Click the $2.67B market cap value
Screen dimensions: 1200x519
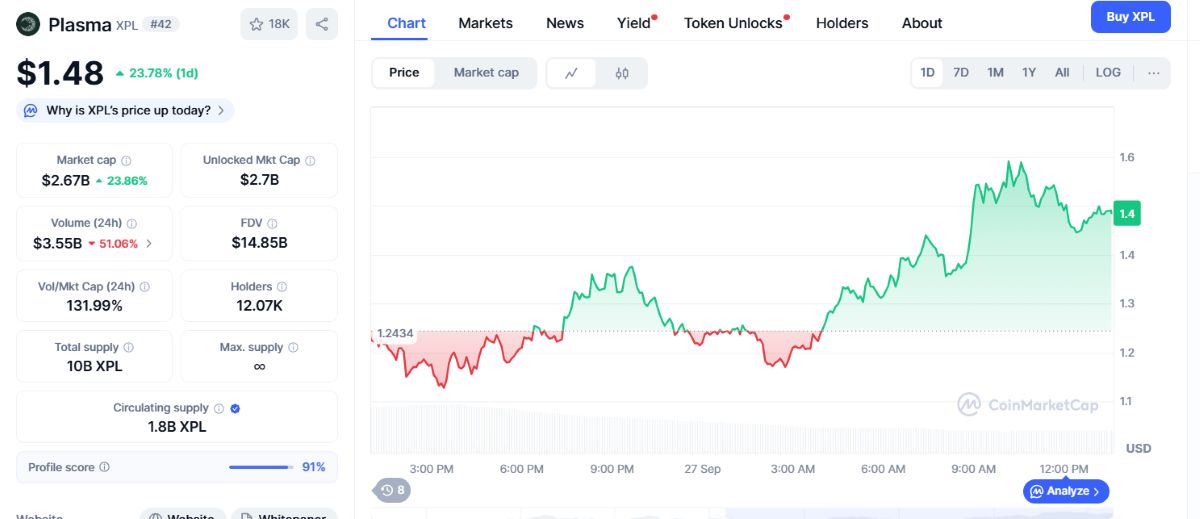[x=65, y=180]
